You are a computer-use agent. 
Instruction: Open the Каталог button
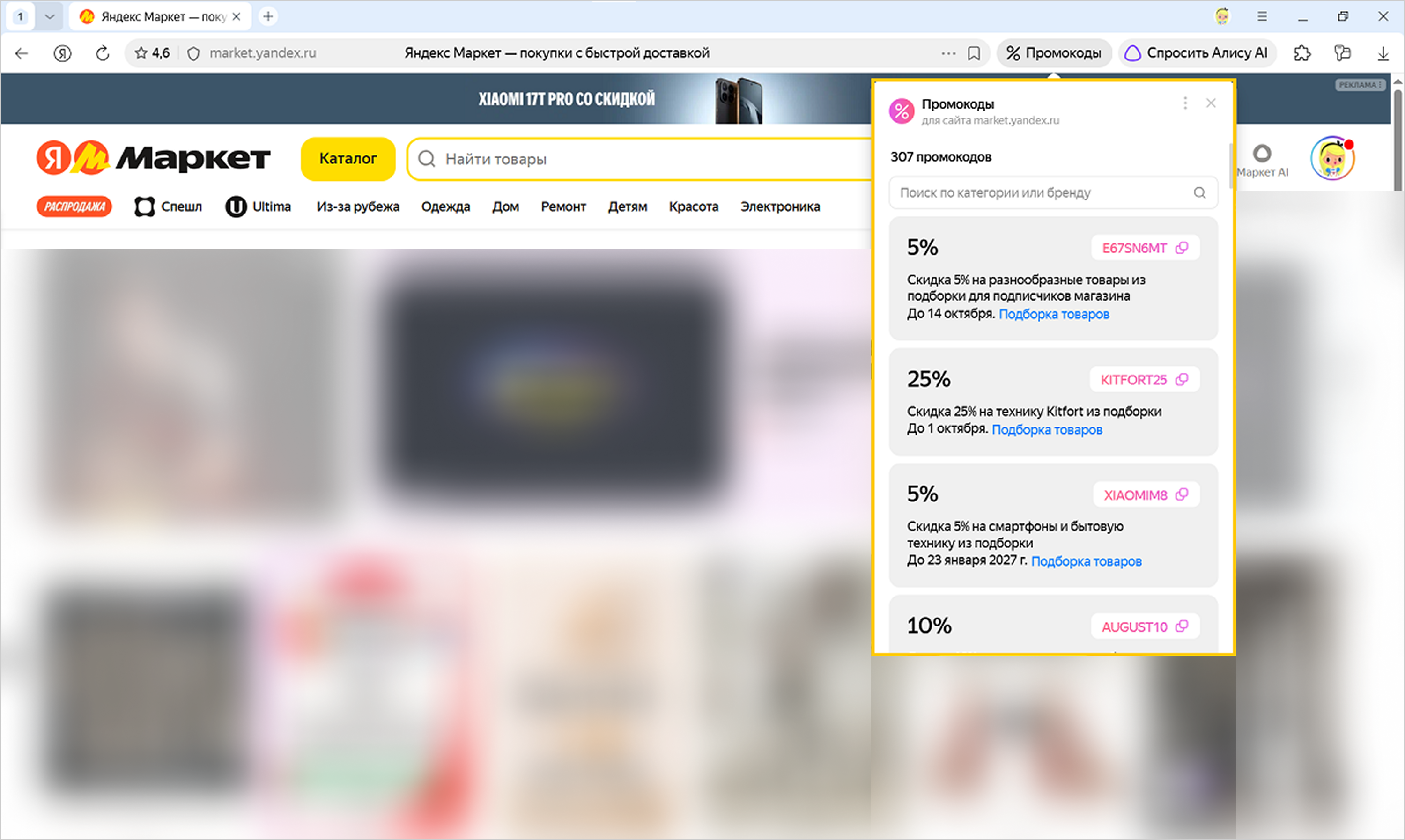pyautogui.click(x=348, y=159)
